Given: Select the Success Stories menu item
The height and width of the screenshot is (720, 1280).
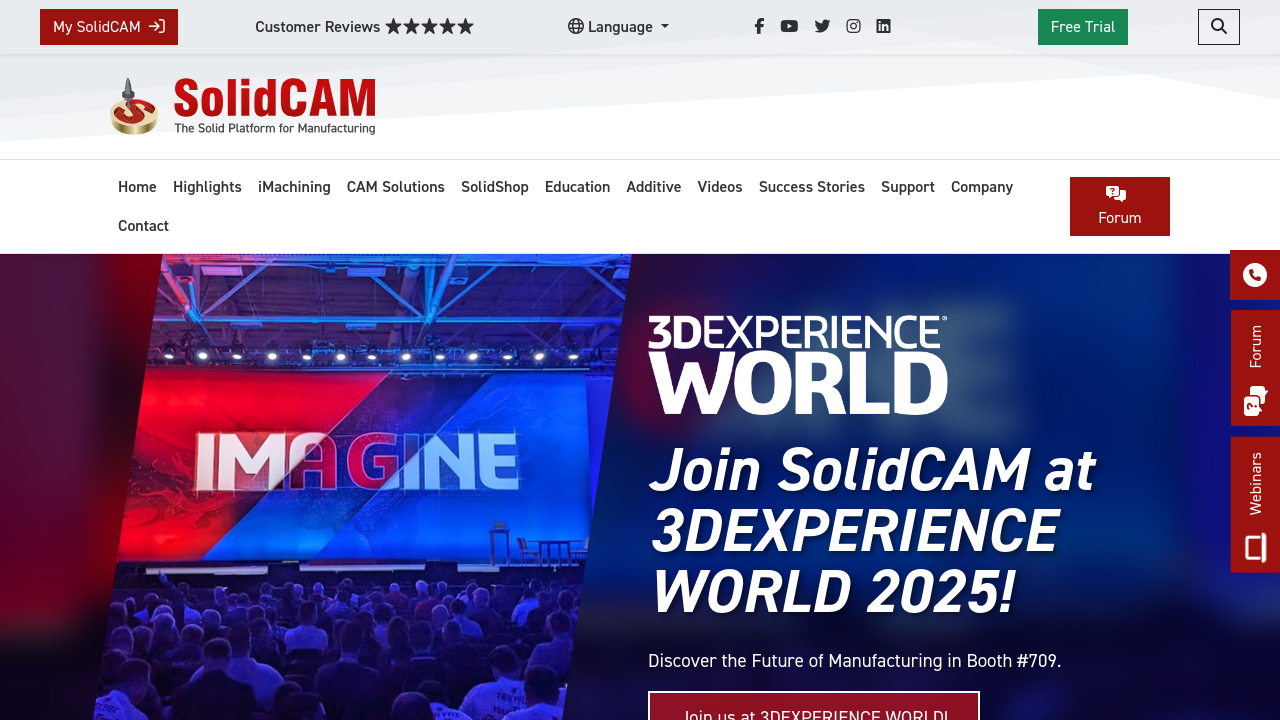Looking at the screenshot, I should [812, 187].
